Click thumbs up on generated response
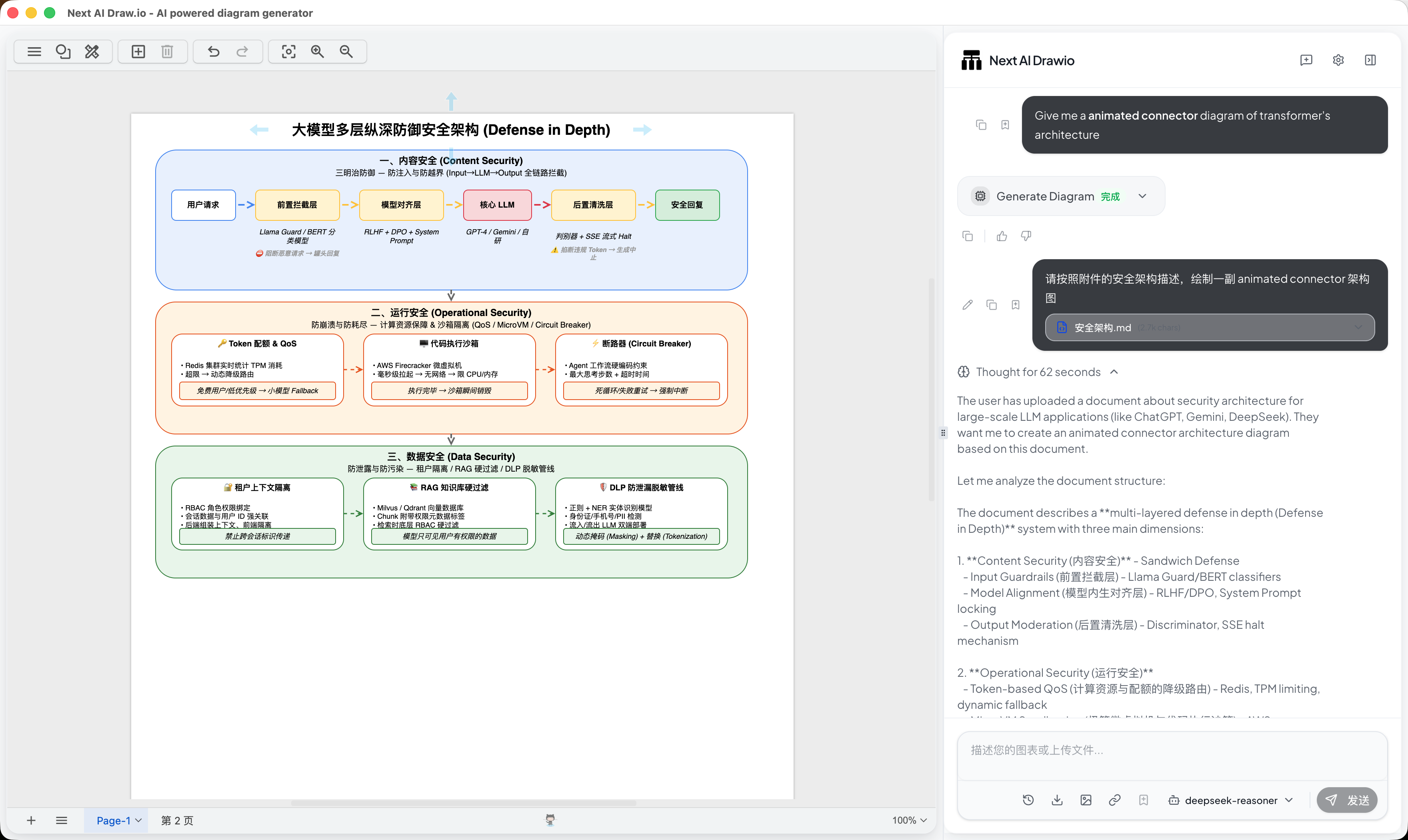The height and width of the screenshot is (840, 1408). [x=1002, y=236]
